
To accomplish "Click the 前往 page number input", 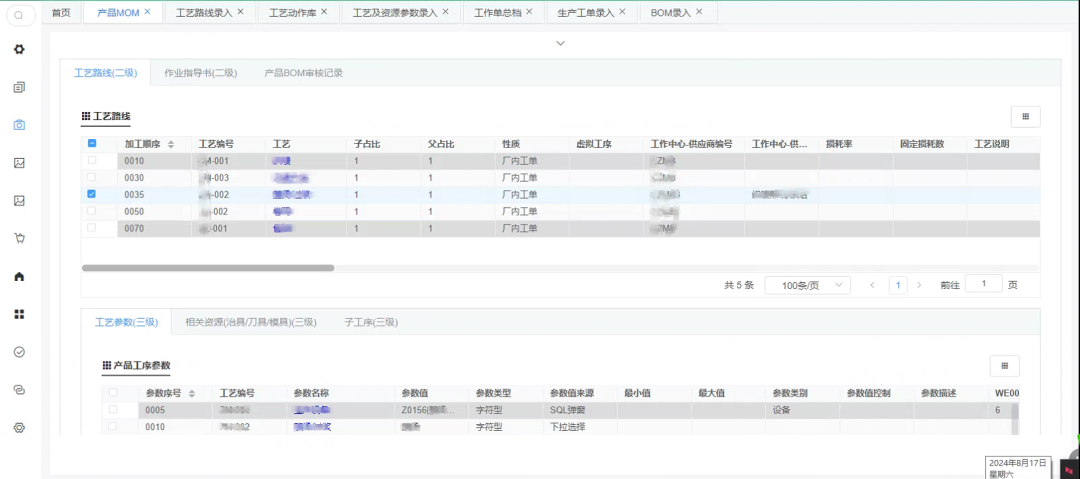I will click(984, 283).
